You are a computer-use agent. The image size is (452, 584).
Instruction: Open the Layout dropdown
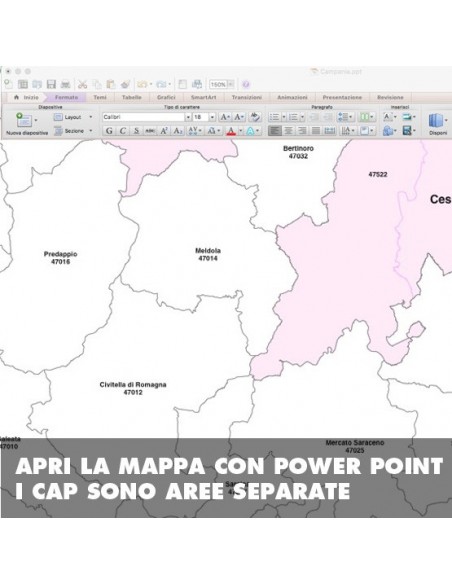90,117
